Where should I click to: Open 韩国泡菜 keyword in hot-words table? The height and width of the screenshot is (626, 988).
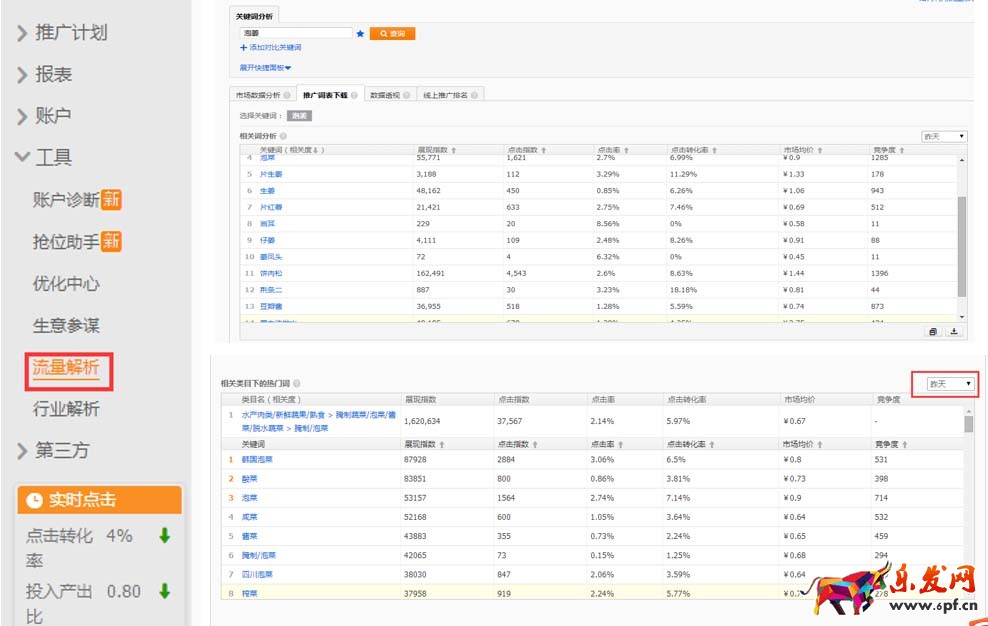tap(258, 460)
